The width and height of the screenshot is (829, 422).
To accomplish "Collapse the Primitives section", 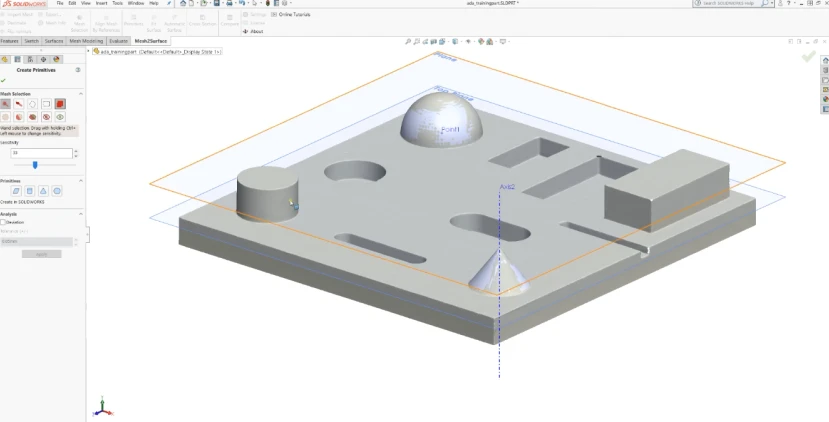I will [81, 181].
